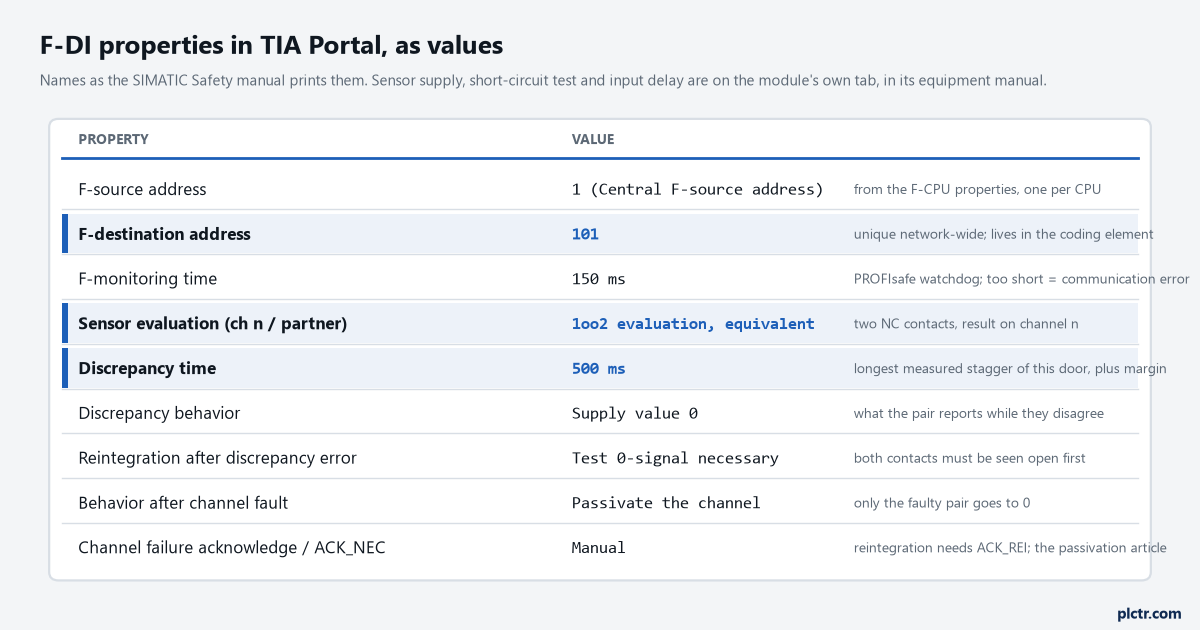Click the Test 0-signal necessary value
The image size is (1200, 630).
coord(675,458)
